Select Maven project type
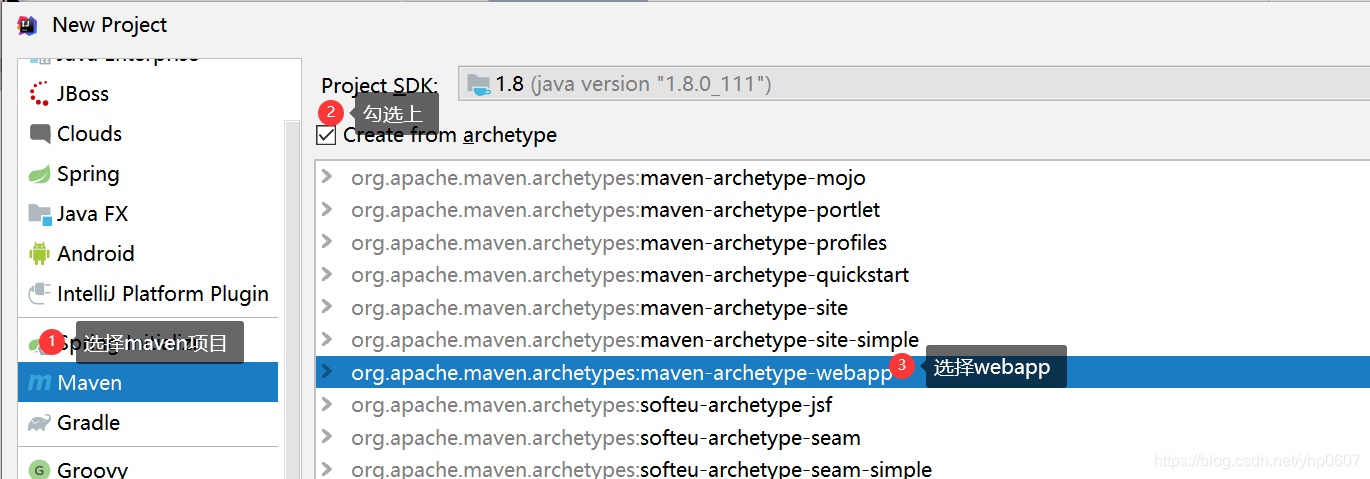Image resolution: width=1370 pixels, height=479 pixels. point(148,383)
